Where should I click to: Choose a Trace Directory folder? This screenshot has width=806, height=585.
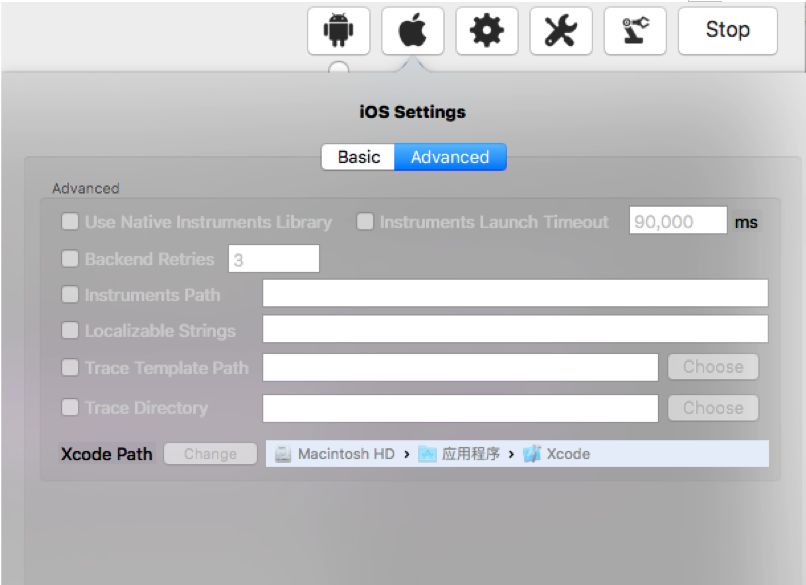click(713, 408)
